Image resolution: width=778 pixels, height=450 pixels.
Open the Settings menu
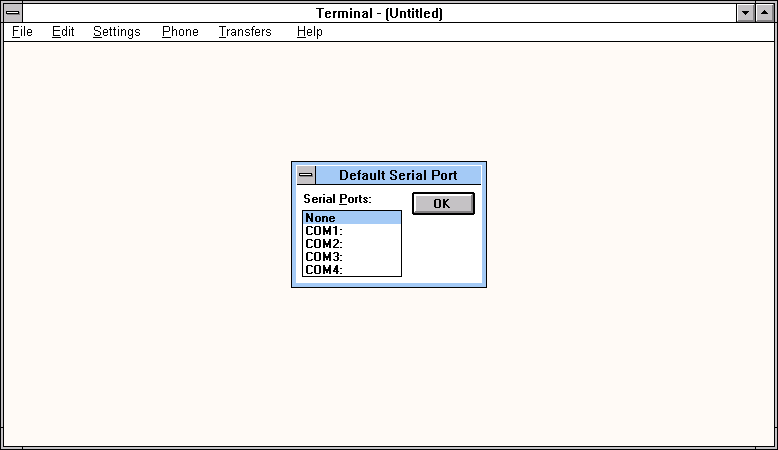click(117, 32)
